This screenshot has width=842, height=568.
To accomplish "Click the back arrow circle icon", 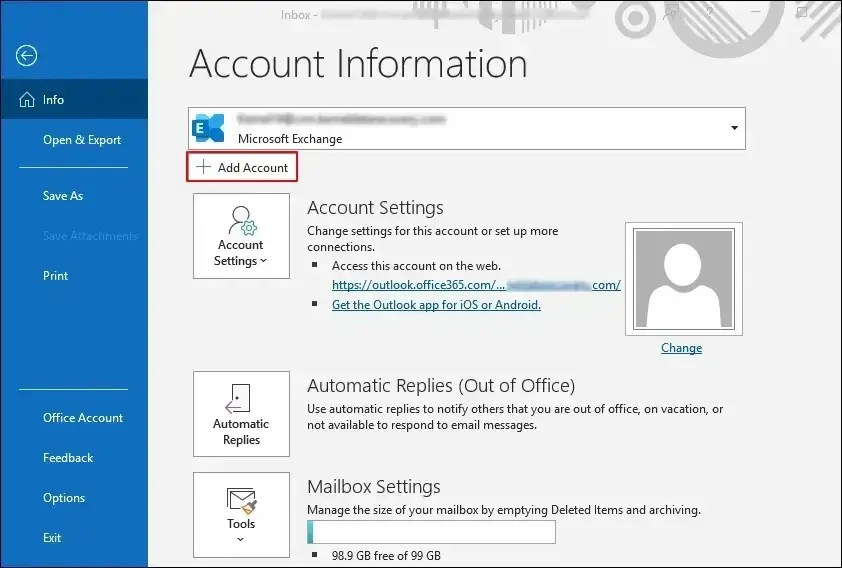I will click(x=26, y=55).
